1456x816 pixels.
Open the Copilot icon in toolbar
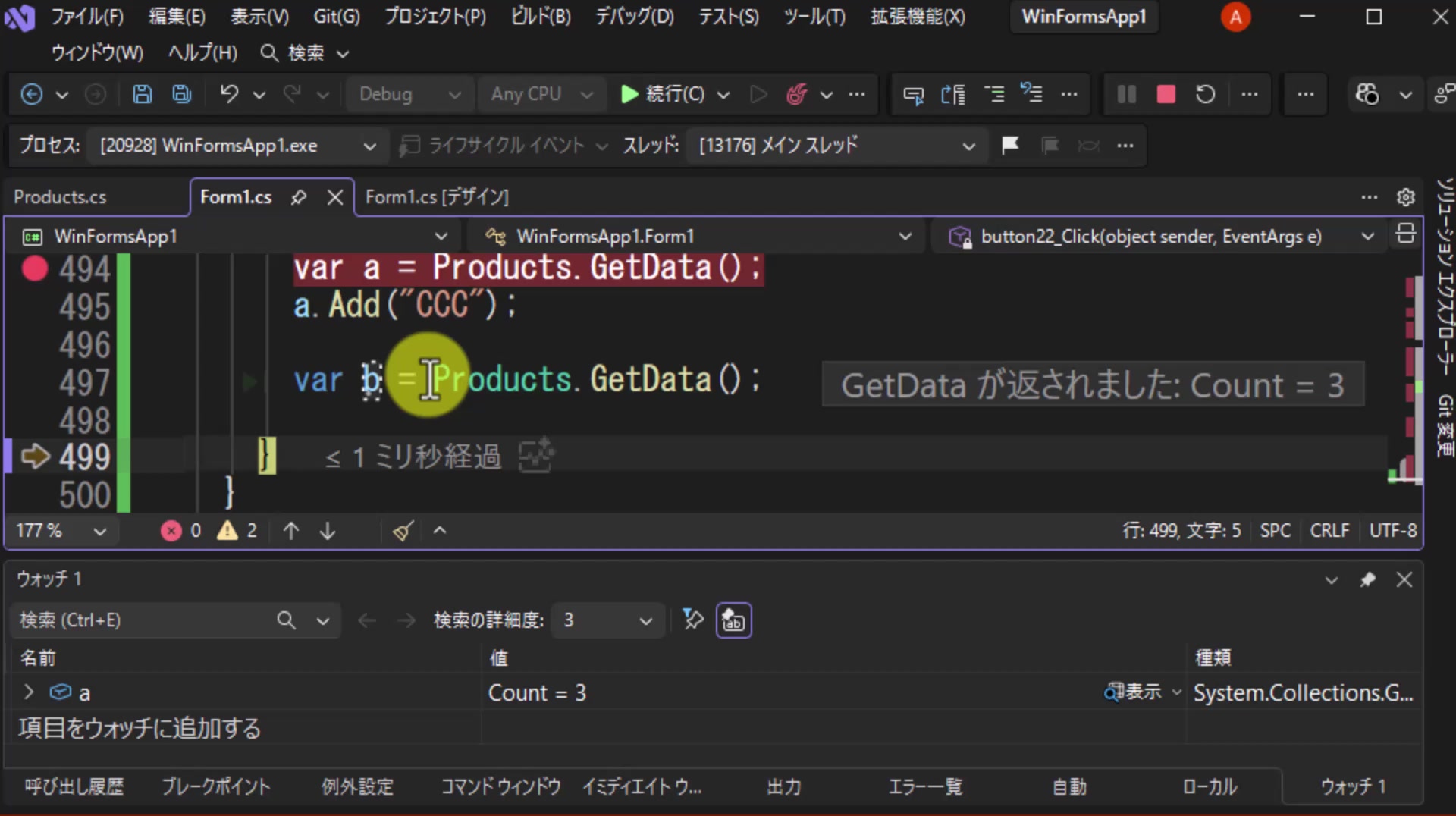click(1367, 94)
